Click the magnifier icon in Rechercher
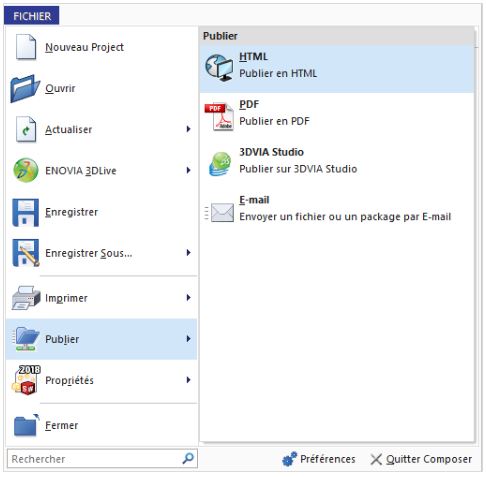 pyautogui.click(x=188, y=459)
